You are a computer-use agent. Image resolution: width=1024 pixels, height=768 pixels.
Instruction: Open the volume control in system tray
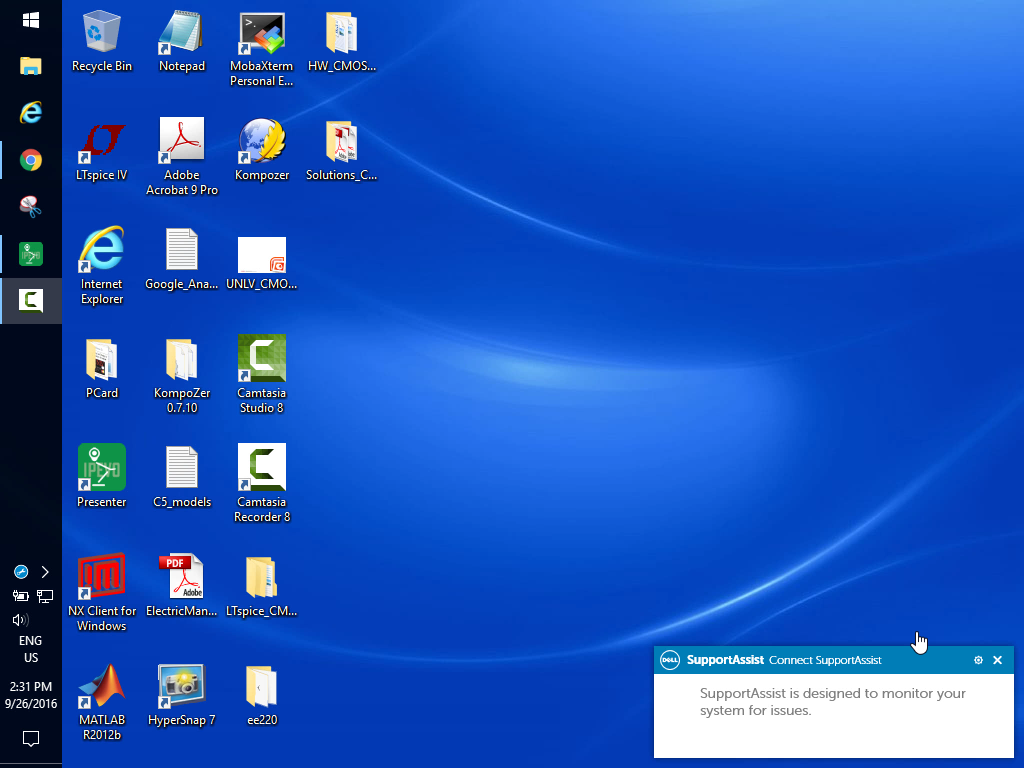point(20,620)
